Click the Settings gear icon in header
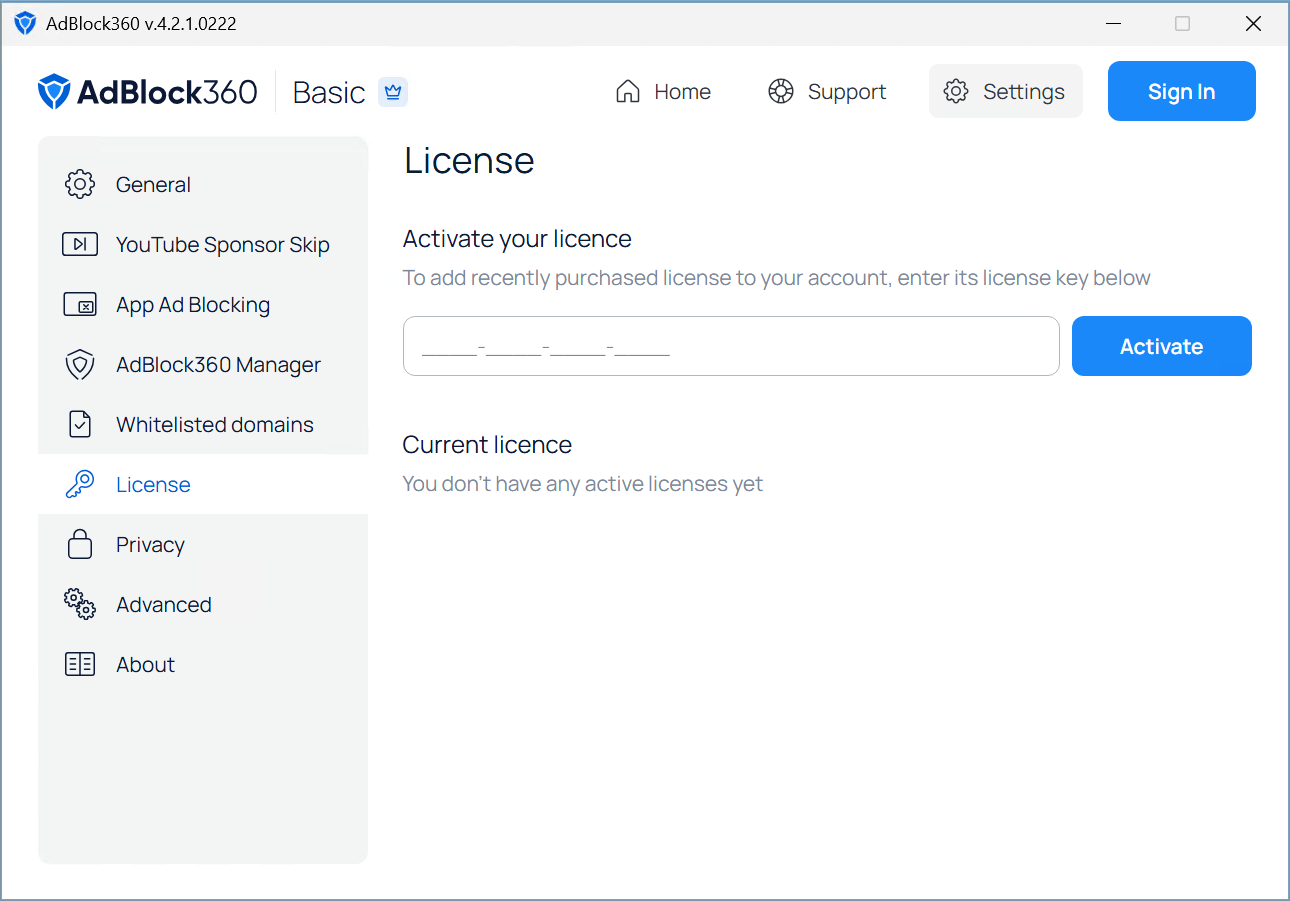This screenshot has height=901, width=1290. pos(956,92)
